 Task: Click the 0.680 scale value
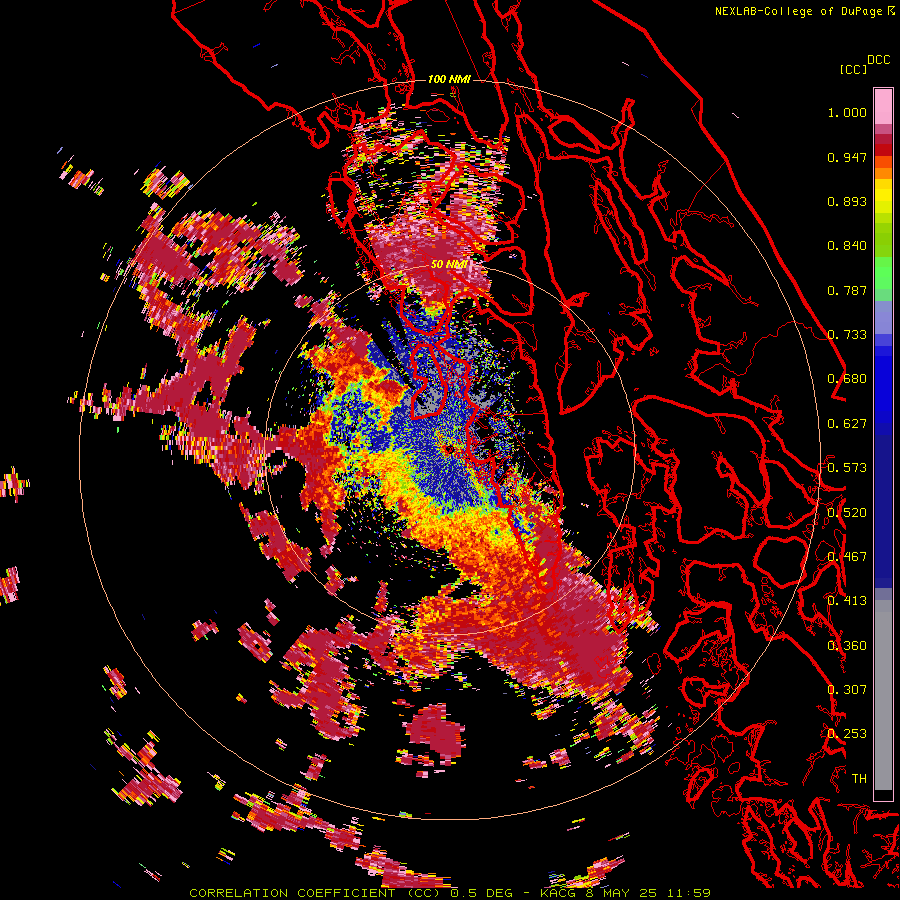click(847, 379)
